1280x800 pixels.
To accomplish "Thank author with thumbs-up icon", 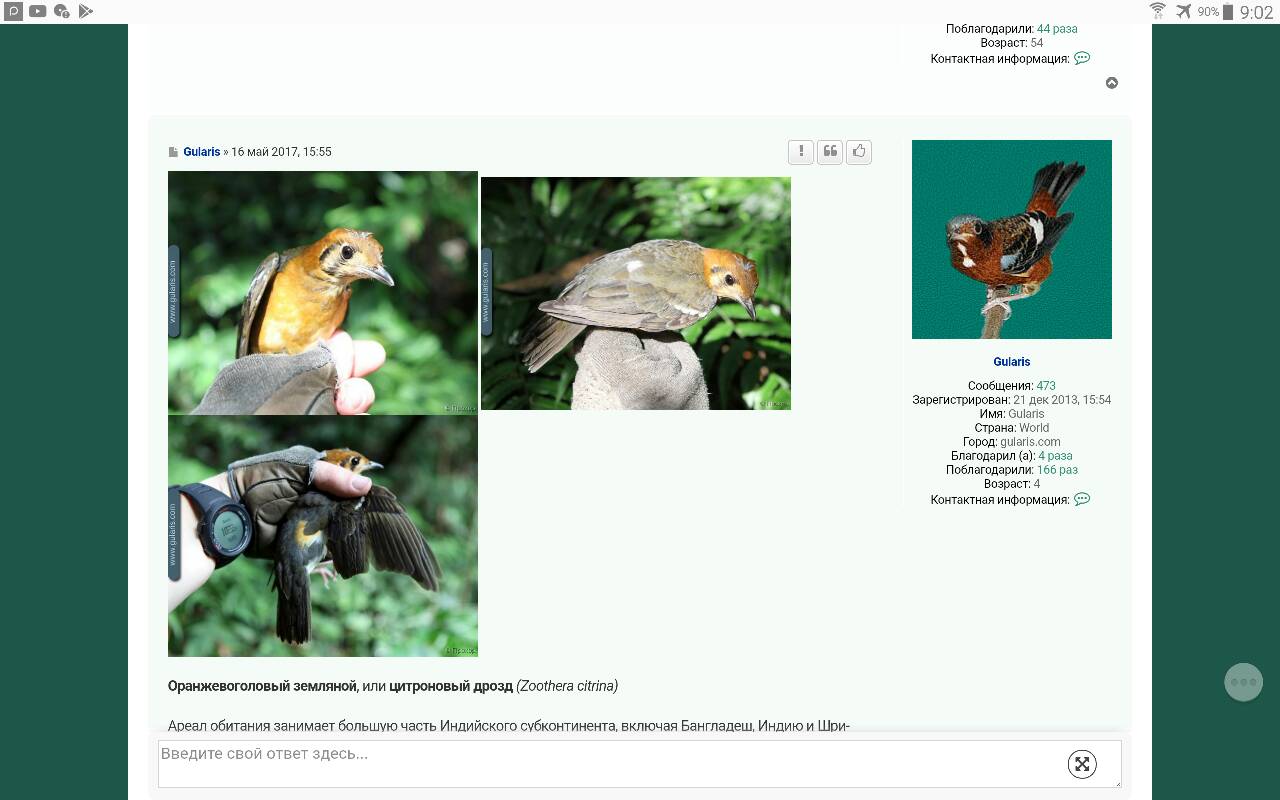I will tap(859, 152).
